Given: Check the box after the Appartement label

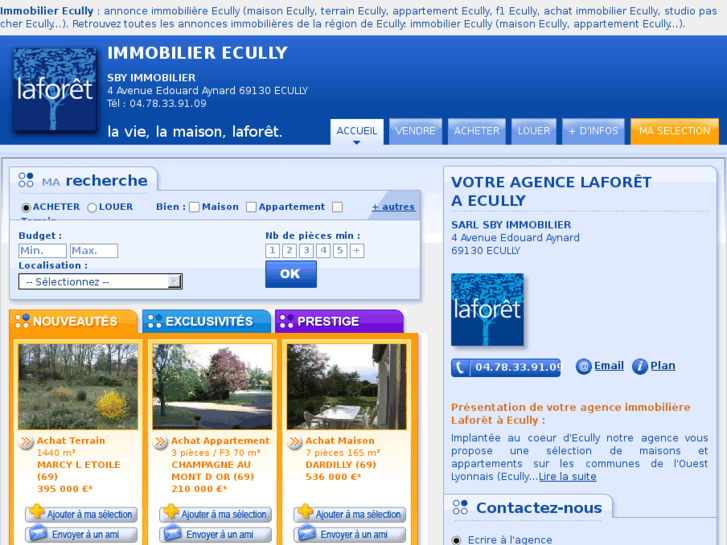Looking at the screenshot, I should [338, 207].
